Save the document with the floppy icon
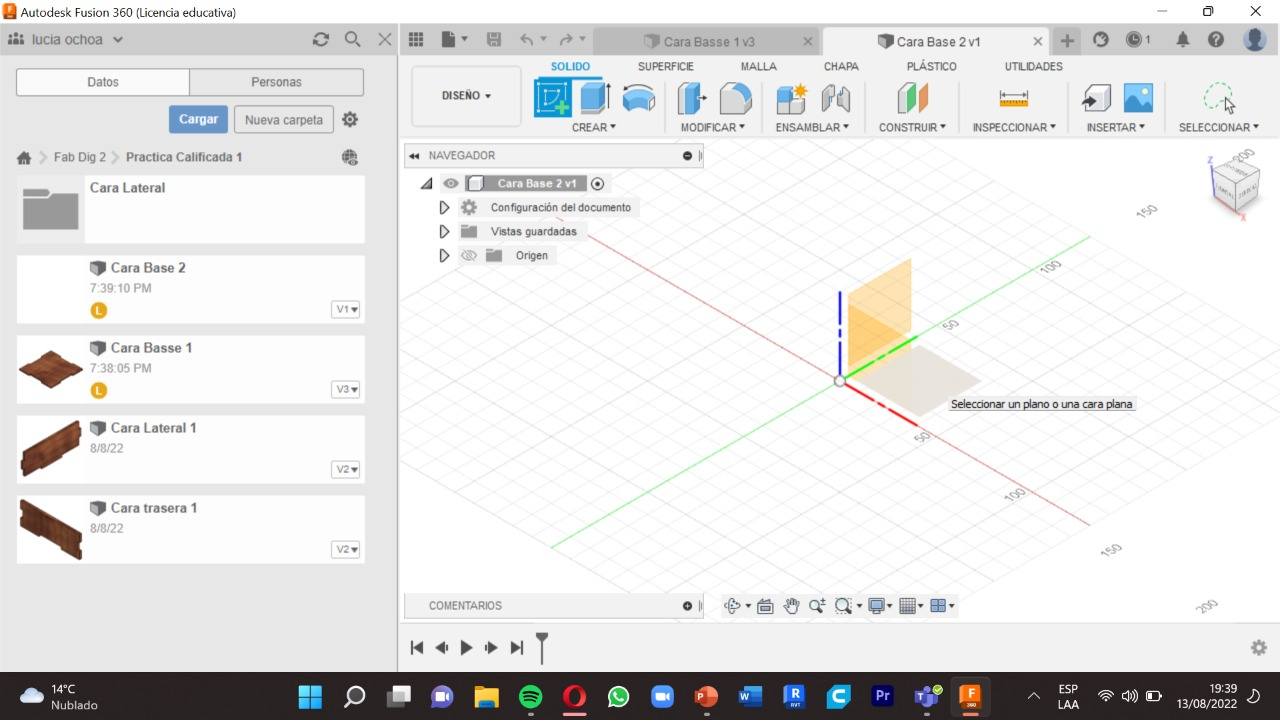1280x720 pixels. pos(494,40)
